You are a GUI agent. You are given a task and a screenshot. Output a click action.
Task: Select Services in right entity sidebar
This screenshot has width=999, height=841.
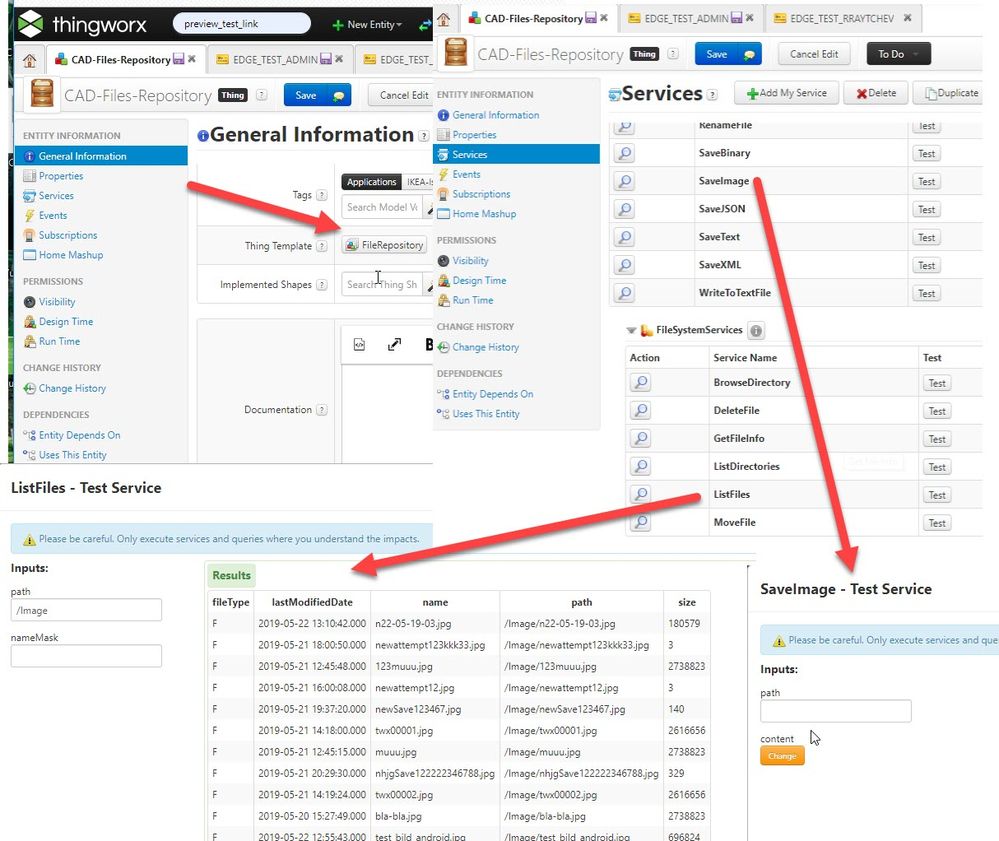[x=516, y=154]
